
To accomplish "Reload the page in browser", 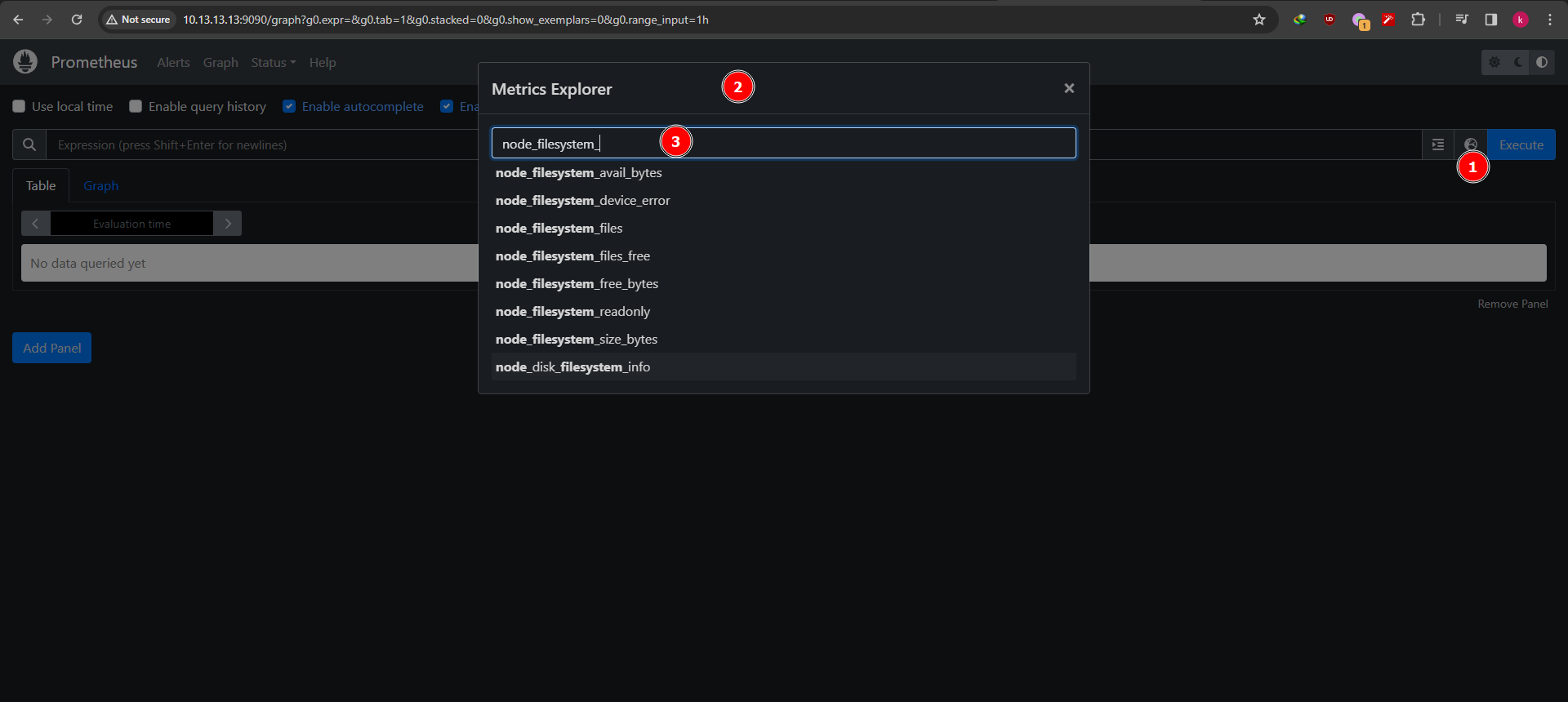I will click(x=77, y=20).
